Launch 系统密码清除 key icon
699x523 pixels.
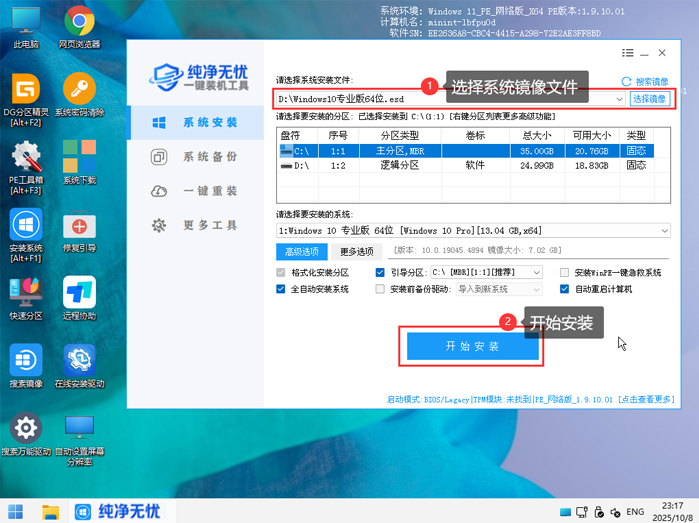[79, 91]
